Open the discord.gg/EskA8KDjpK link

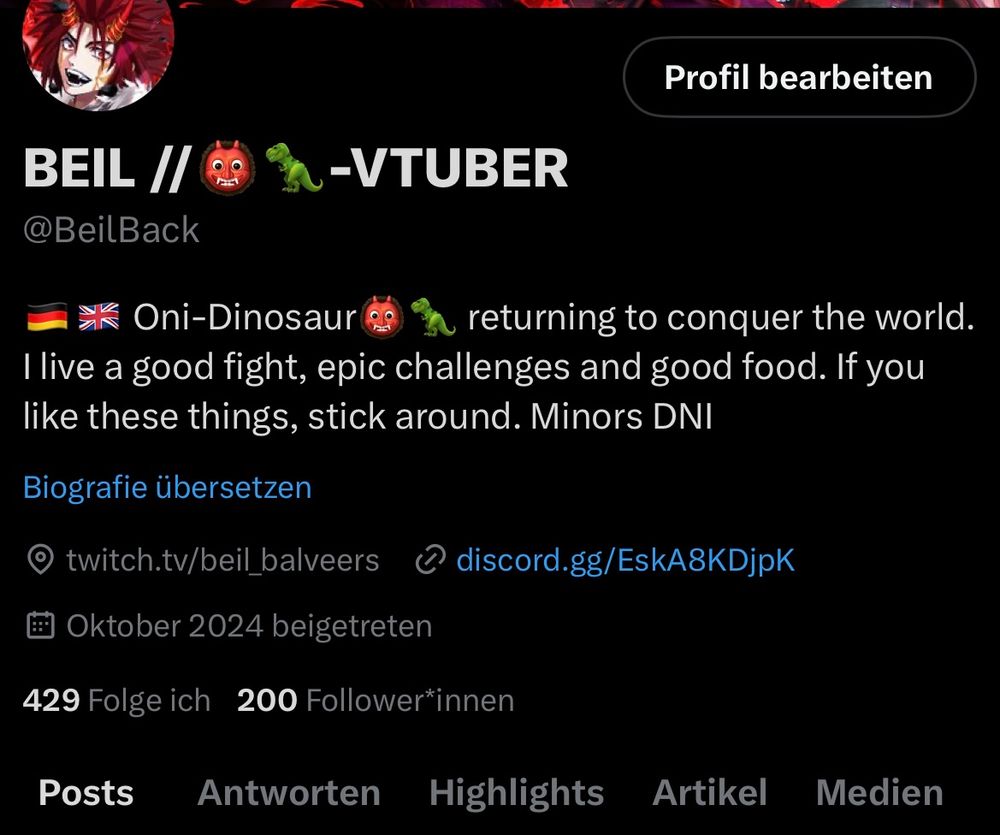tap(626, 560)
